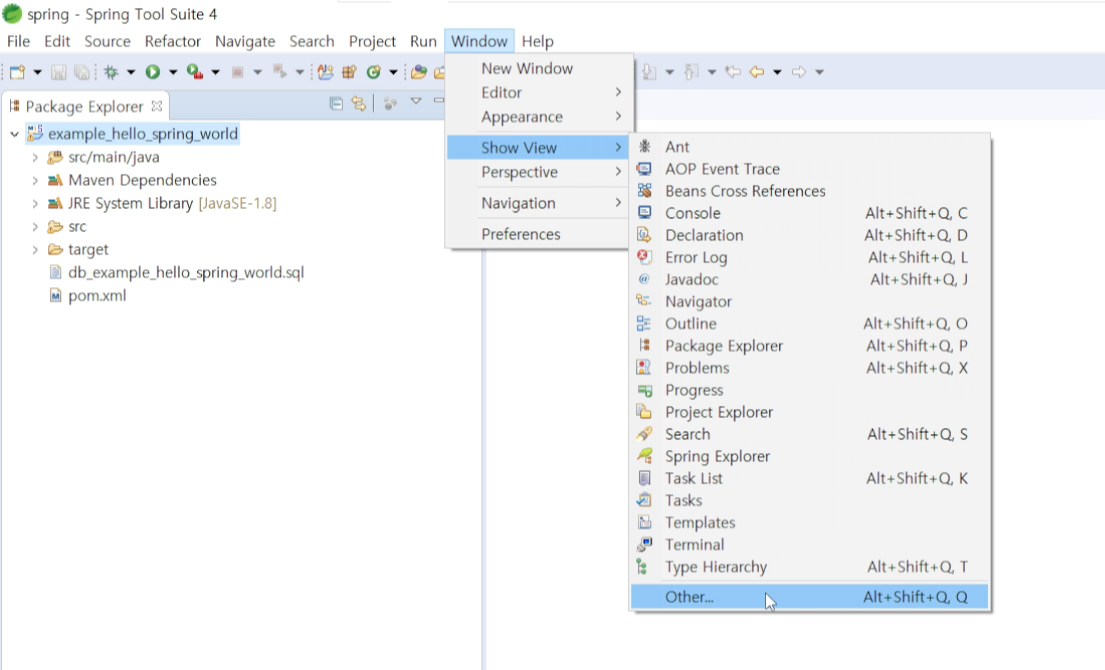Expand the src/main/java folder

[x=35, y=157]
